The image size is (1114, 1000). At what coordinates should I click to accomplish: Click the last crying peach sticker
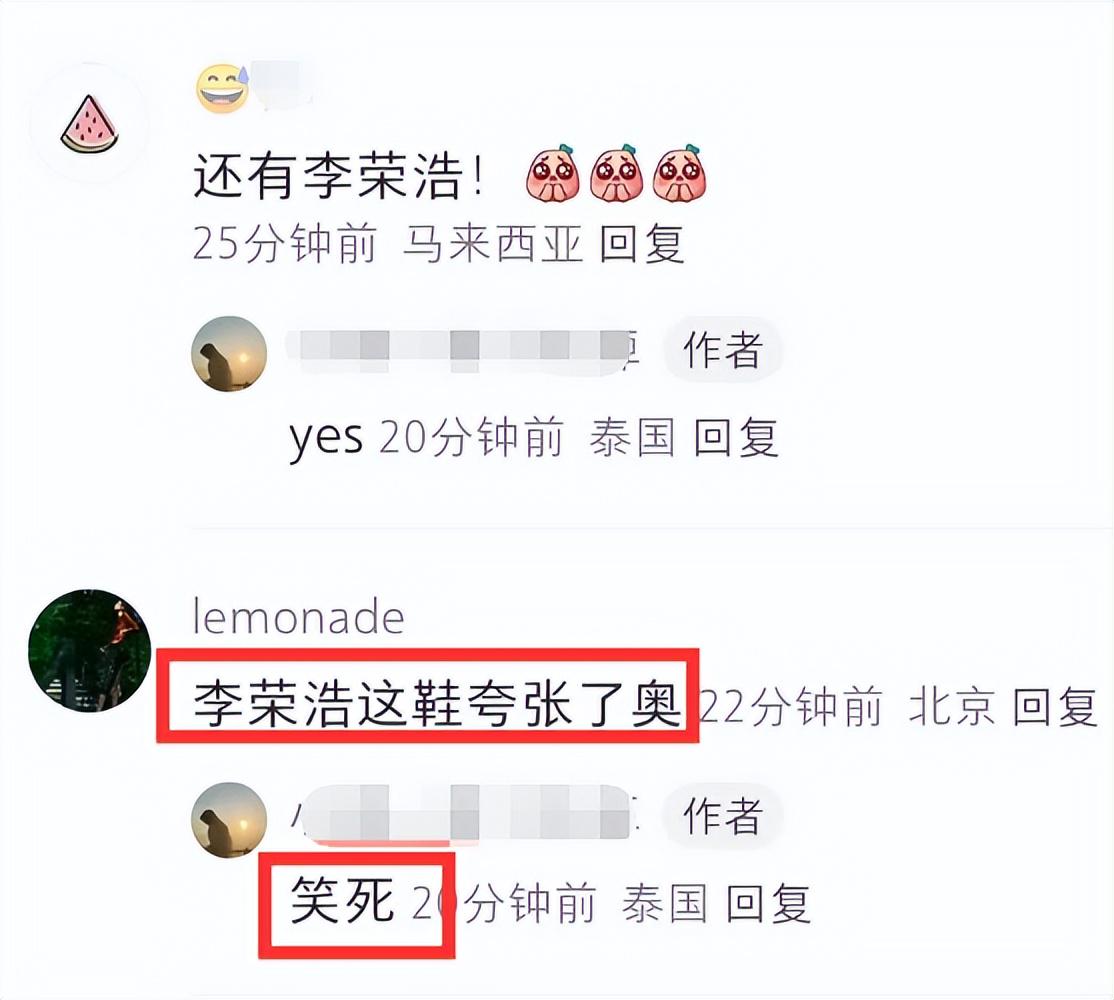[679, 174]
